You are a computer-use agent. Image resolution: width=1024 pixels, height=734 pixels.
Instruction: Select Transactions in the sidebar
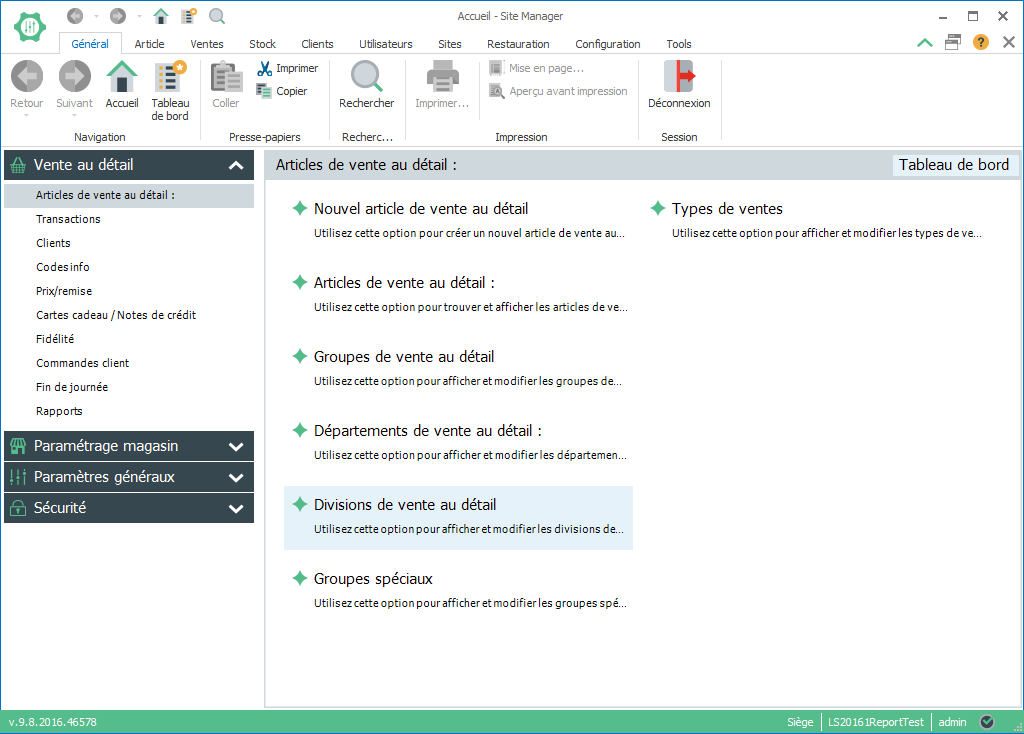tap(68, 219)
